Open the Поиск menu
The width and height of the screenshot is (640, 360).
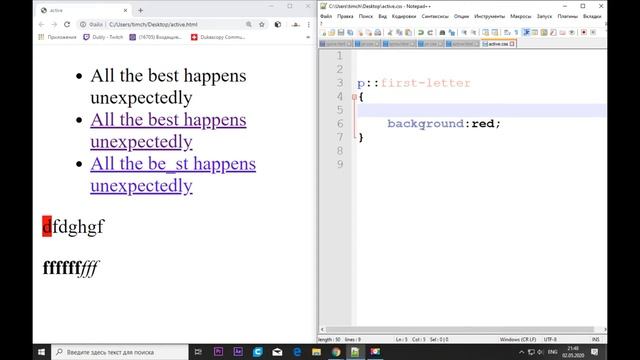tap(366, 16)
